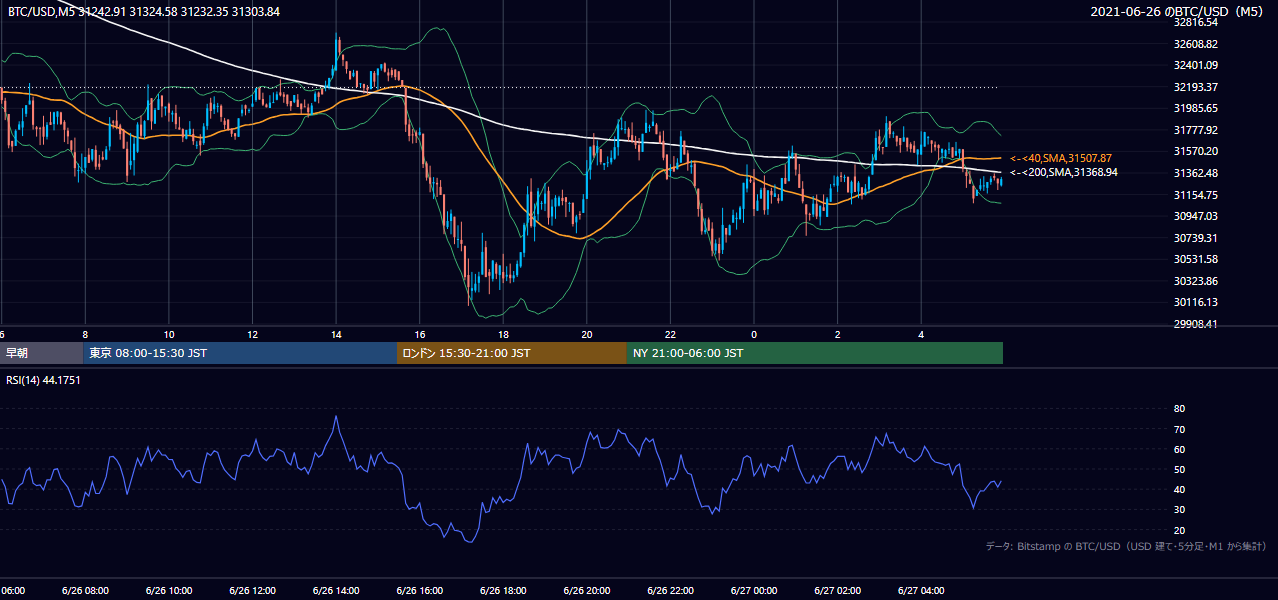Click hour tick 14 under price chart
The image size is (1278, 600).
tap(336, 335)
